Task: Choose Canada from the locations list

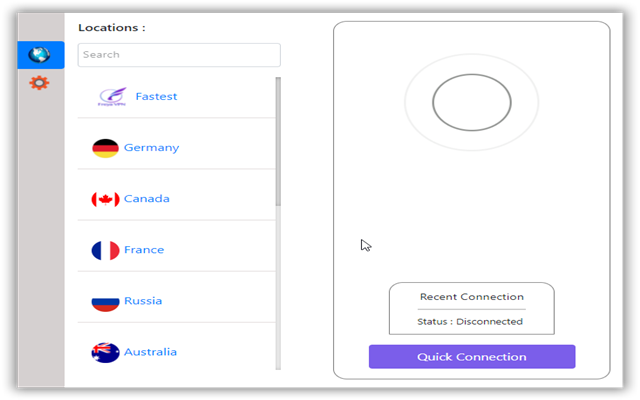Action: click(147, 199)
